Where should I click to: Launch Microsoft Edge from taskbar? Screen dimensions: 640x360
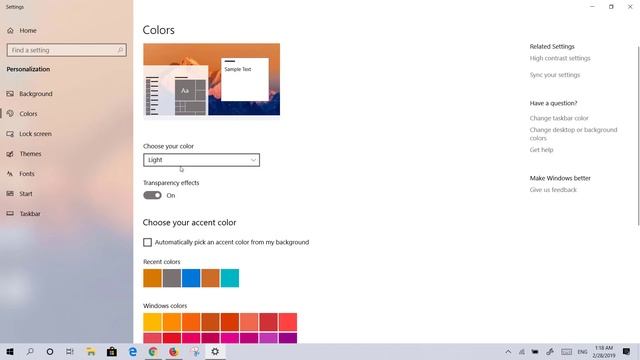[x=133, y=351]
